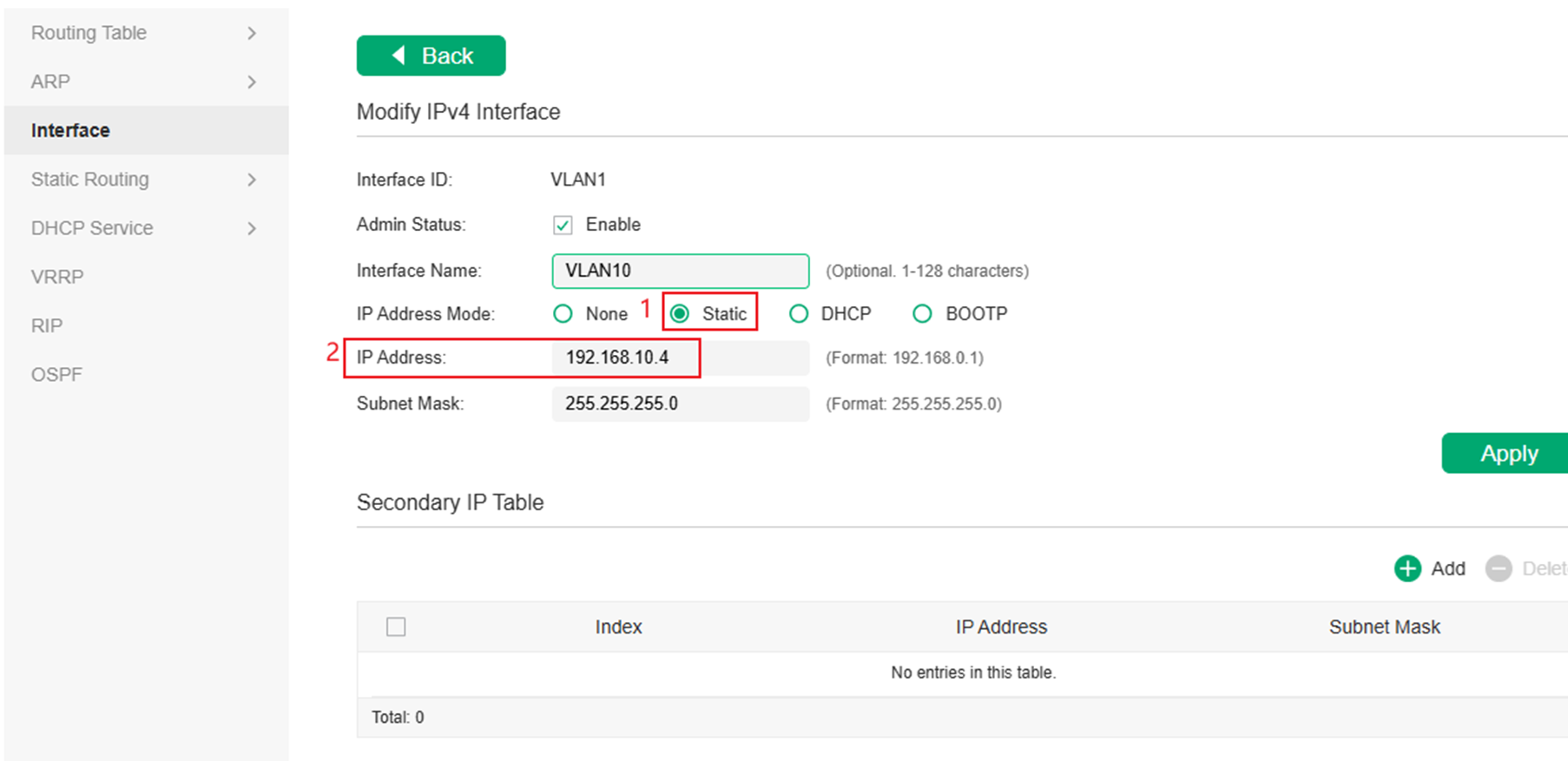Click the Back button

431,56
